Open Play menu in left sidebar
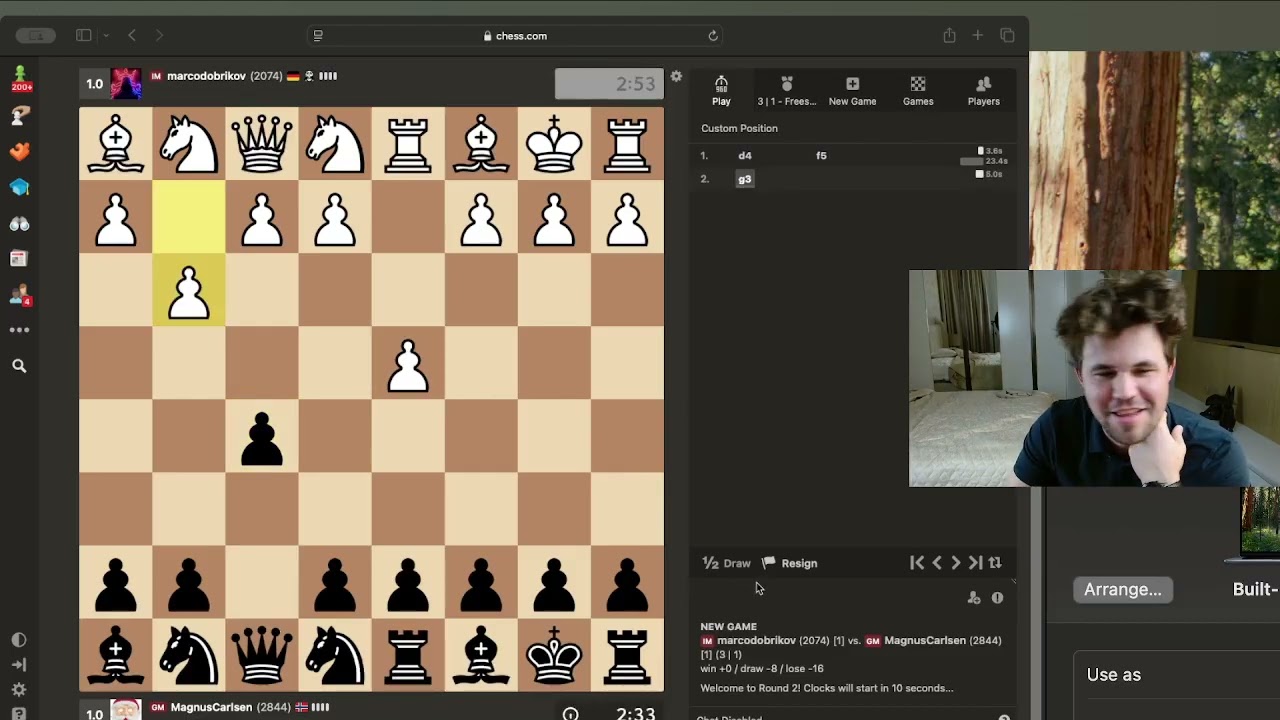The height and width of the screenshot is (720, 1280). tap(19, 116)
